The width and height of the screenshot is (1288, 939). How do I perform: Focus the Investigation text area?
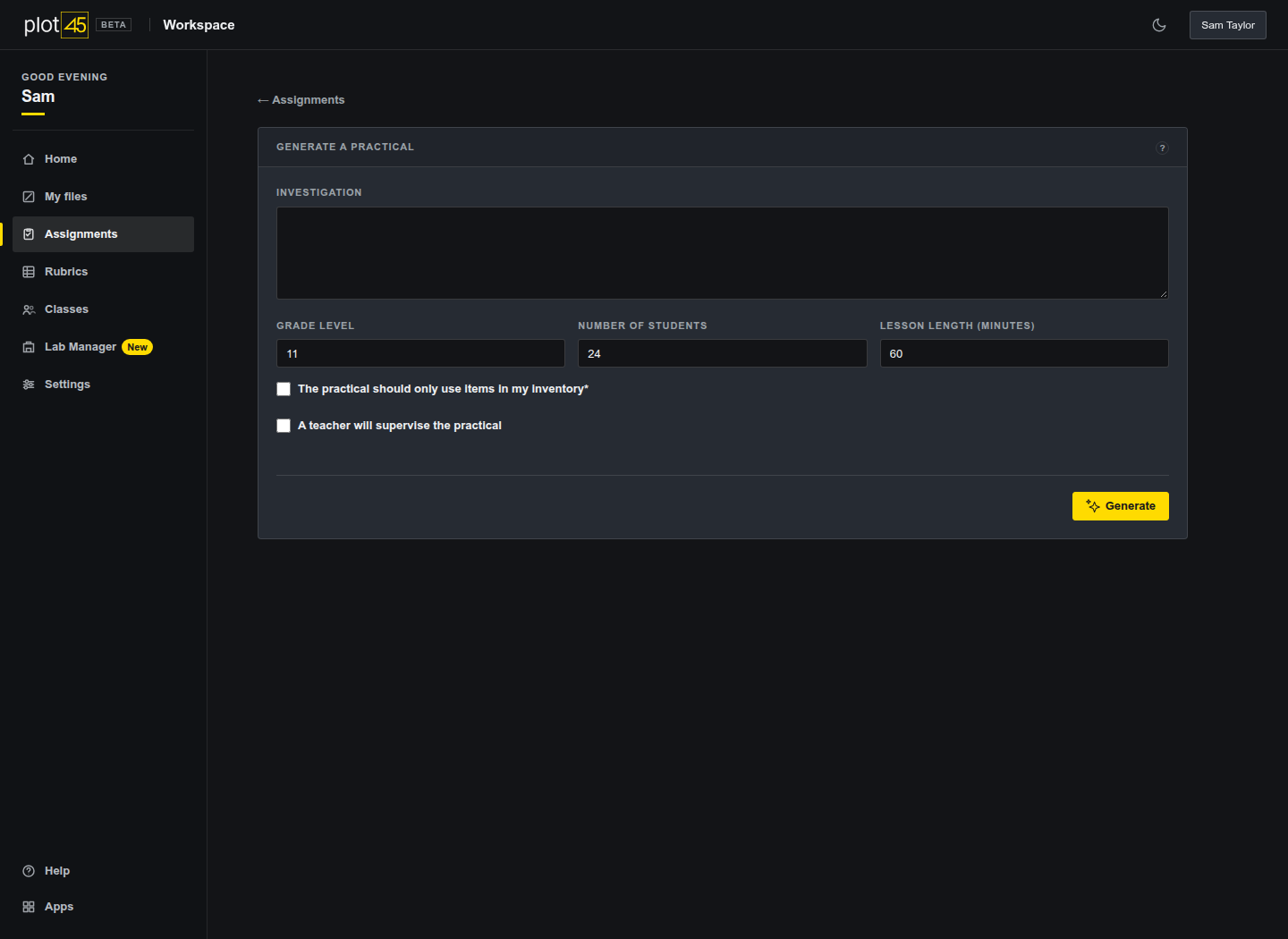(723, 253)
